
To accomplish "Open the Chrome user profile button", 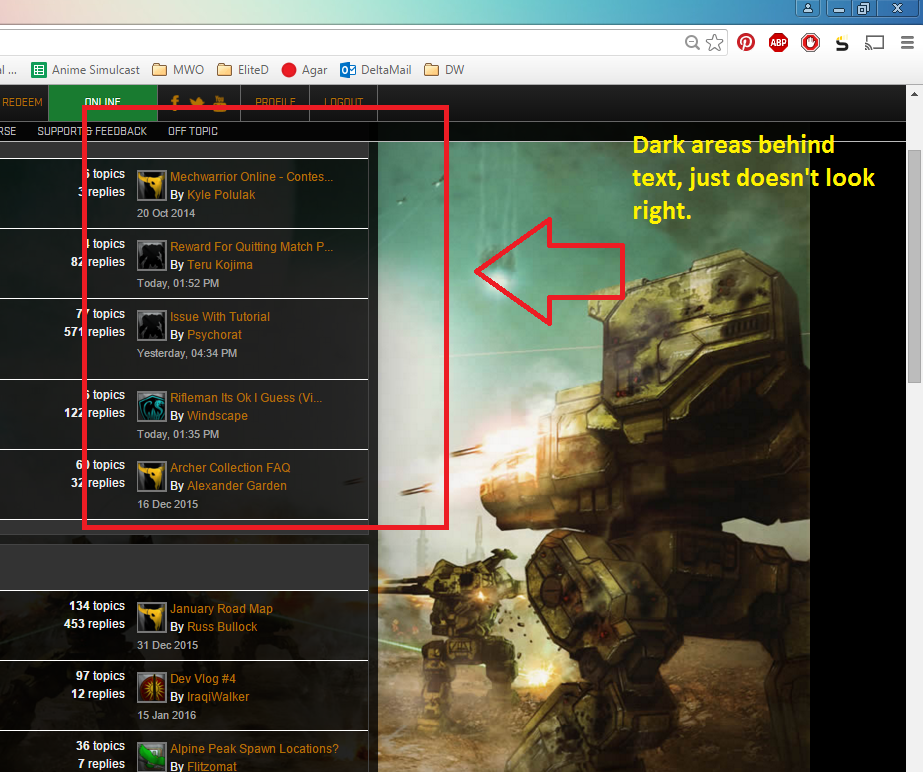I will (808, 8).
